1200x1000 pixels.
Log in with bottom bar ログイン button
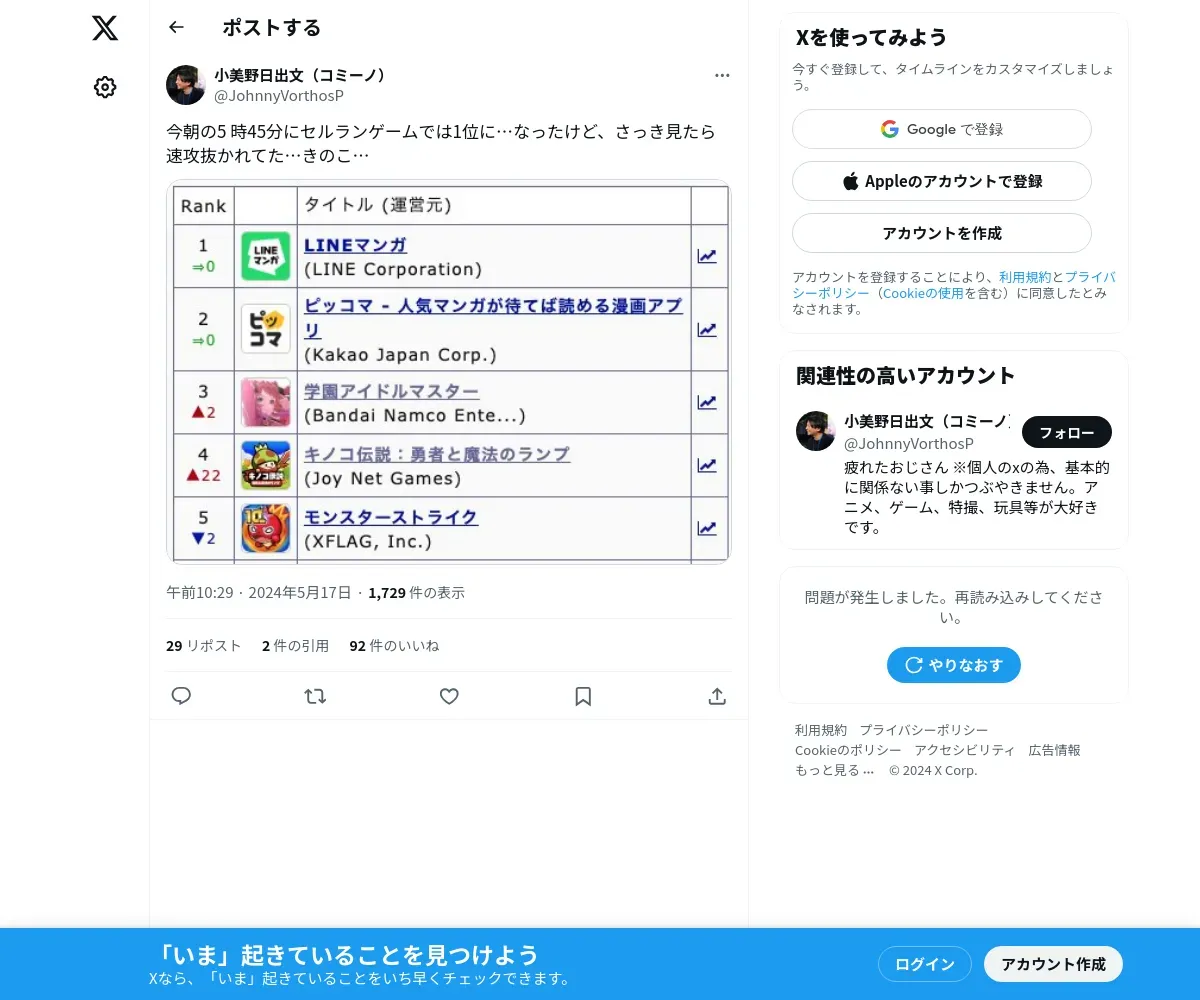925,964
